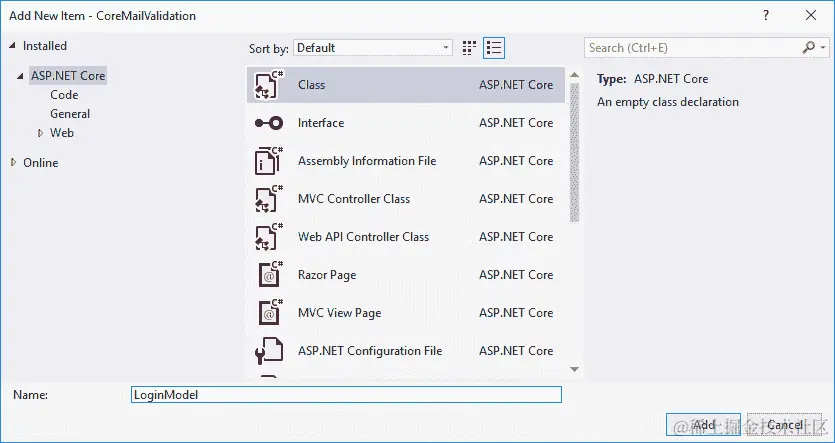Click the Cancel button
Viewport: 835px width, 443px height.
tap(784, 424)
